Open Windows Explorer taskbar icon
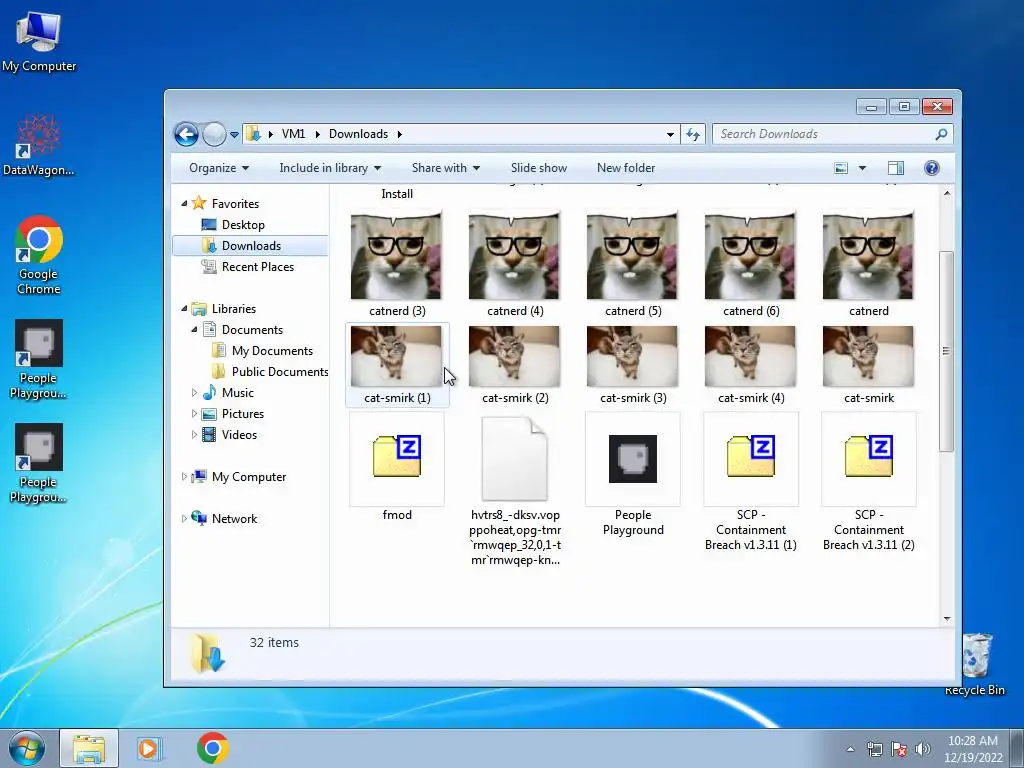 coord(89,748)
